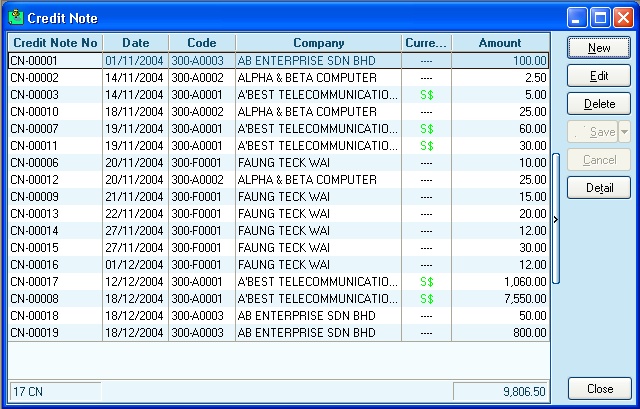Click amount 2.50 in CN-00002 row

536,78
